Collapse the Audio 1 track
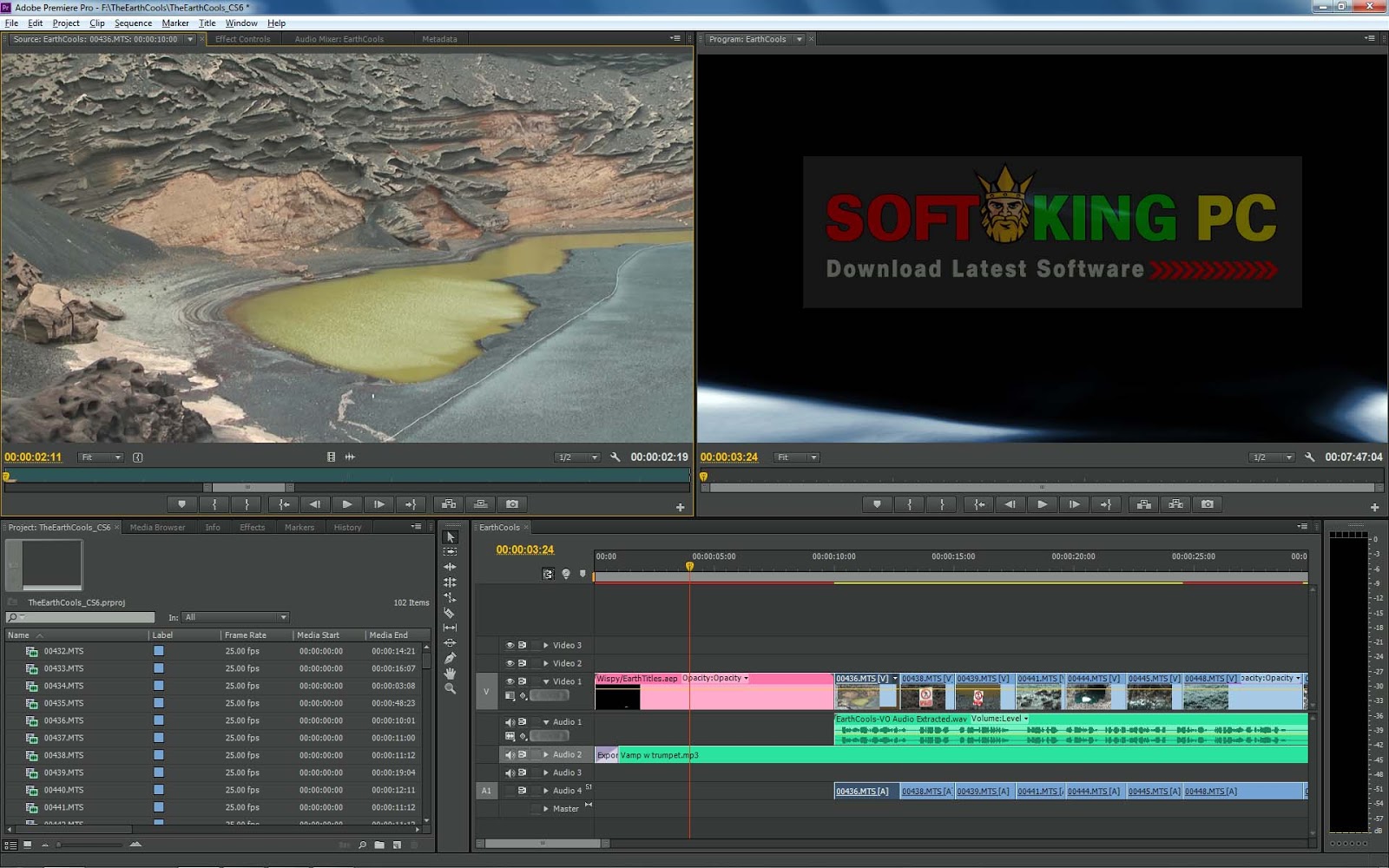This screenshot has width=1389, height=868. [546, 722]
